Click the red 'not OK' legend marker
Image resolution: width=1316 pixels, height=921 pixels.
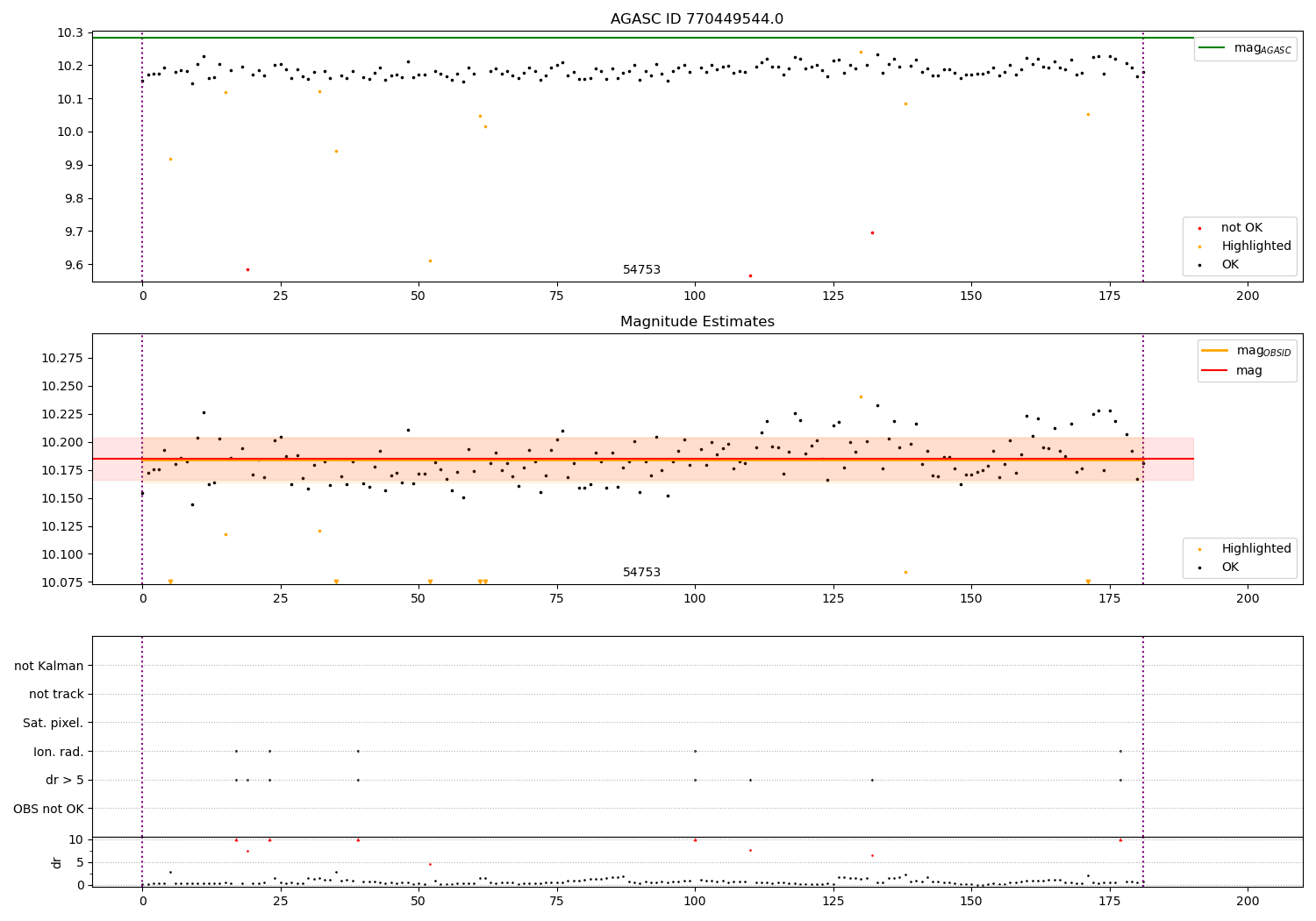[1201, 228]
